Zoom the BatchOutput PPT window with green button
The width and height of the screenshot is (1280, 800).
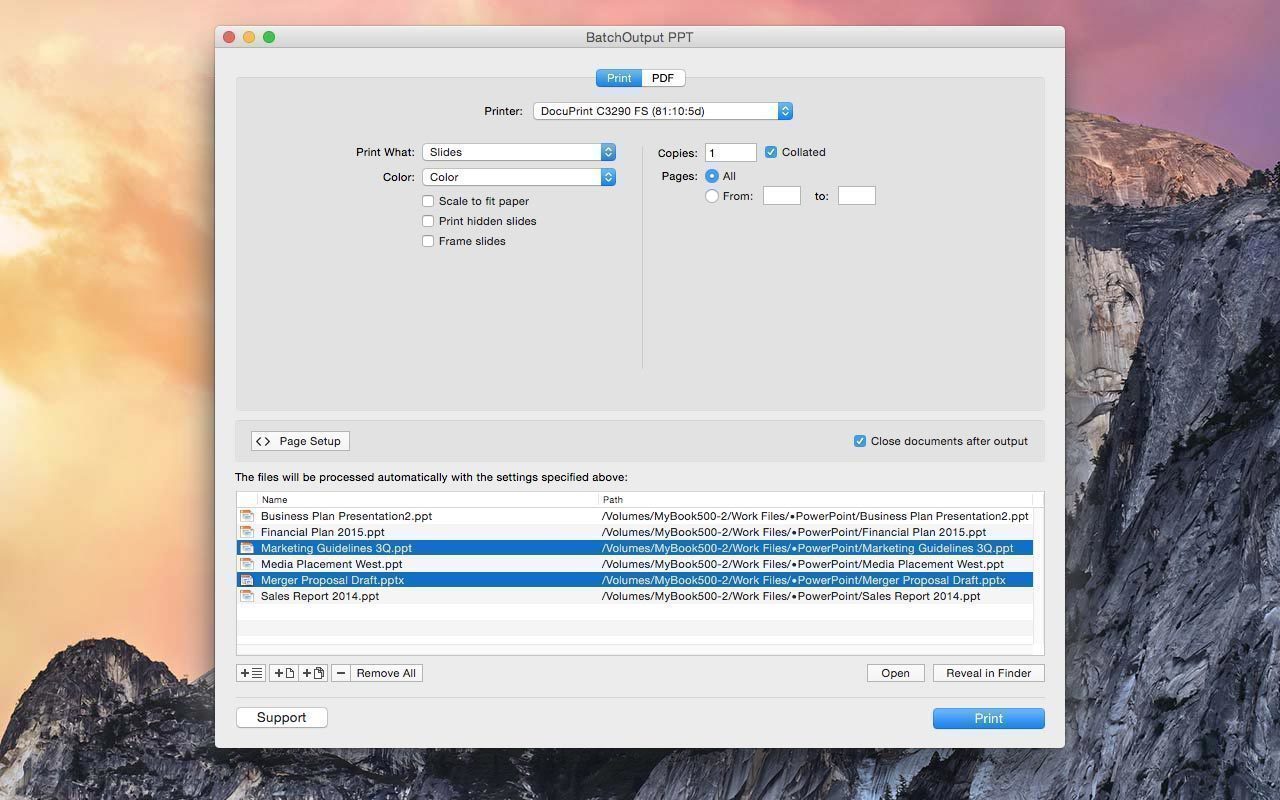[x=269, y=37]
